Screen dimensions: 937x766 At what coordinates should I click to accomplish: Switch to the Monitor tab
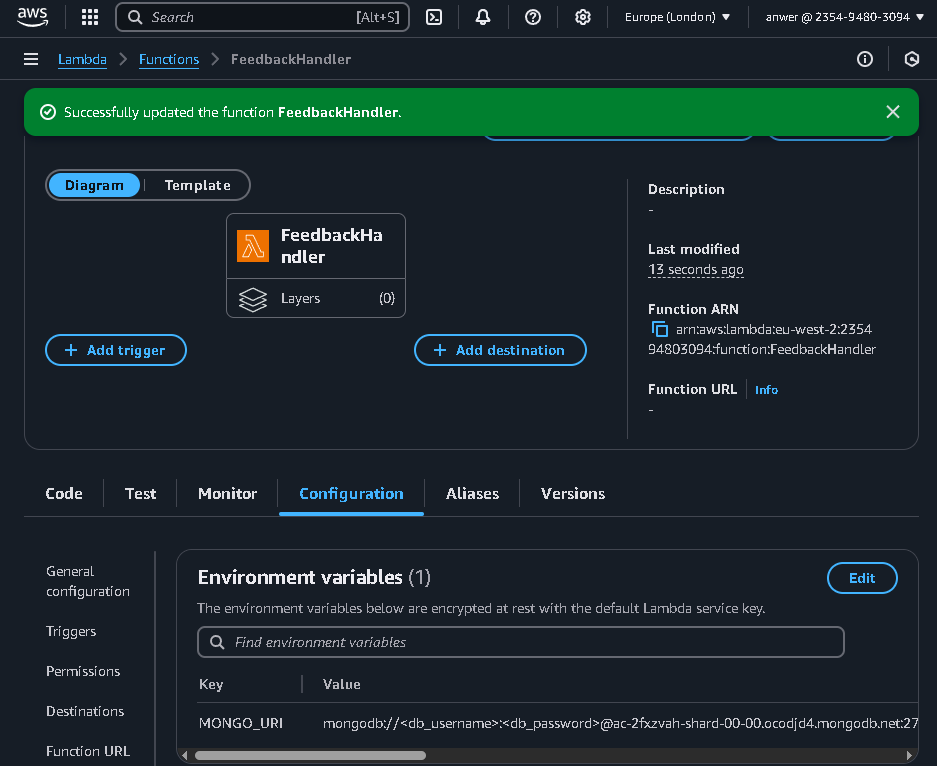point(228,494)
